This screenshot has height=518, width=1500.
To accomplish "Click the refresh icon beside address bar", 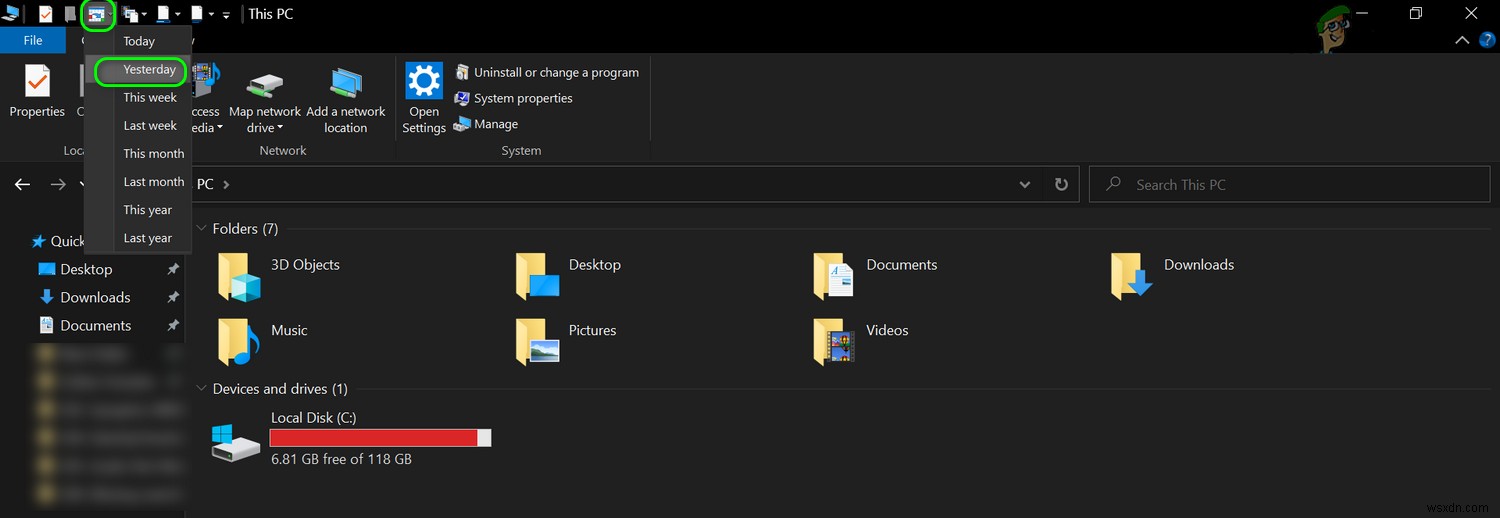I will 1061,185.
